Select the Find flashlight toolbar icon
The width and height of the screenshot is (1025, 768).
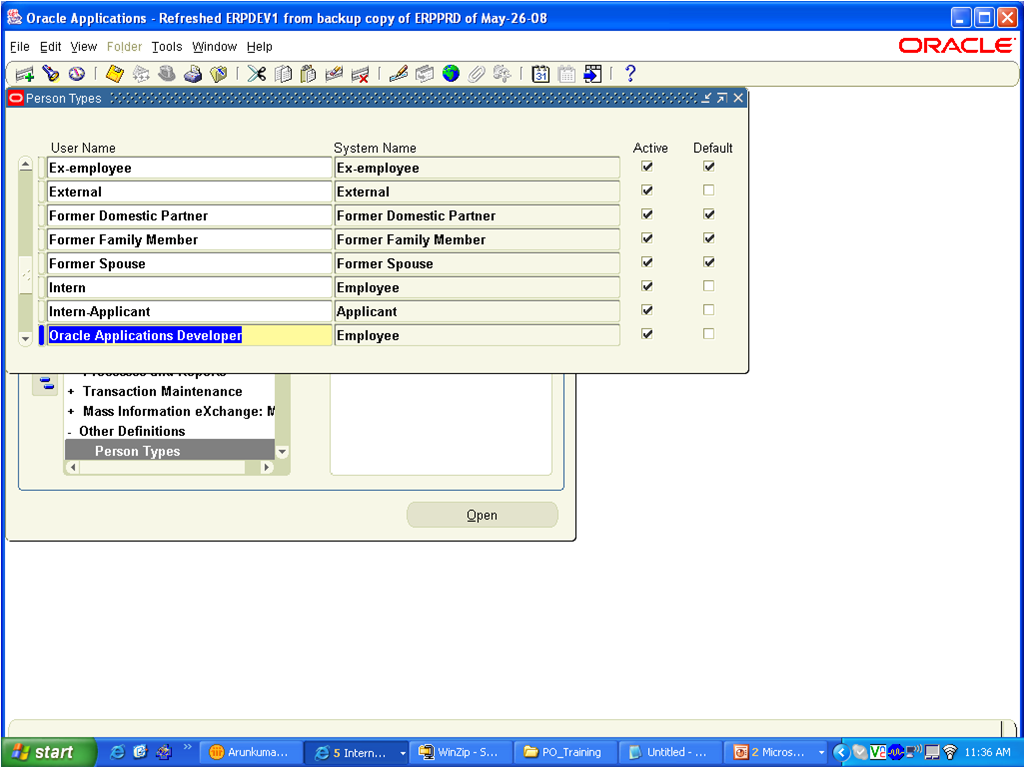[x=50, y=73]
